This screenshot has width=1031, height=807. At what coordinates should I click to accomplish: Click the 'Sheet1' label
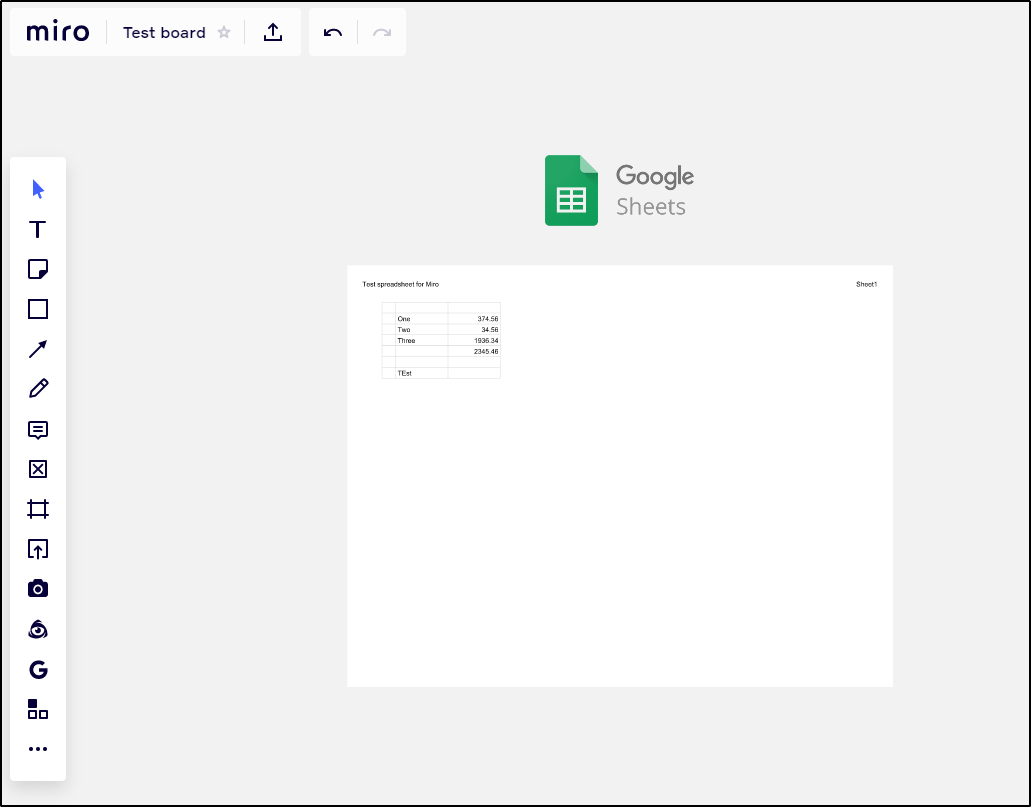point(866,284)
